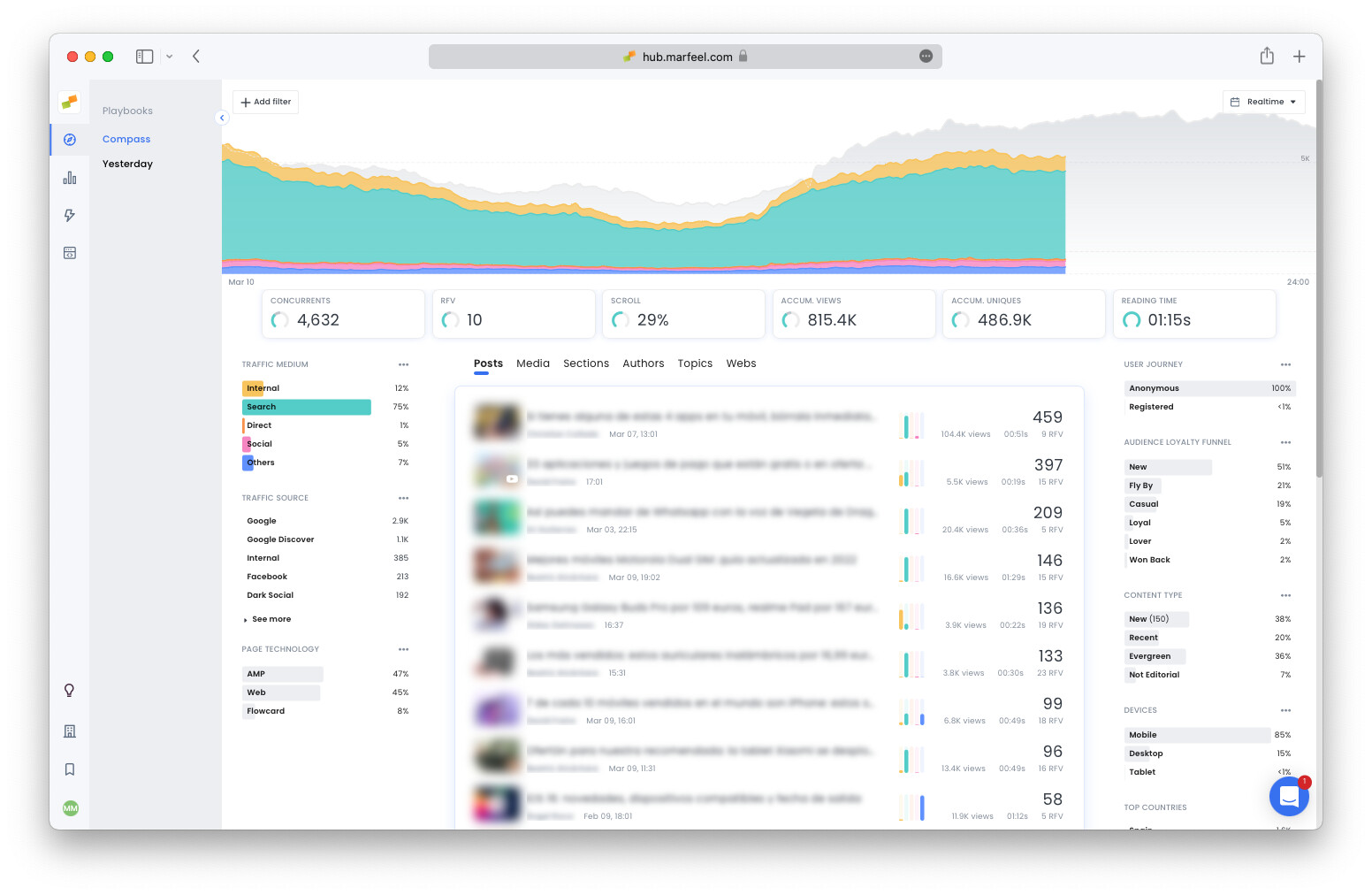This screenshot has height=895, width=1372.
Task: Open the Marfeel home logo icon
Action: tap(69, 102)
